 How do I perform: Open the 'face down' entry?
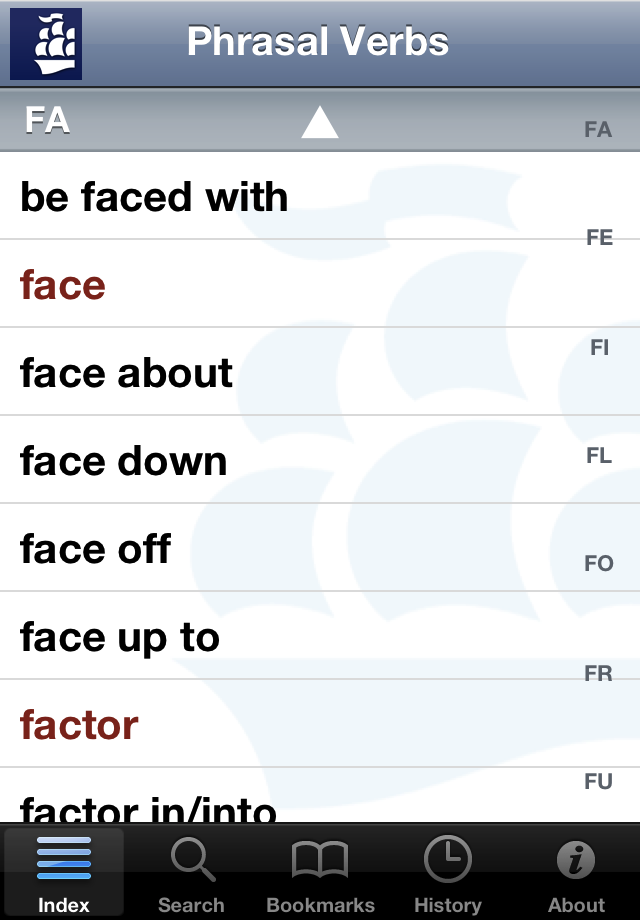(x=124, y=461)
